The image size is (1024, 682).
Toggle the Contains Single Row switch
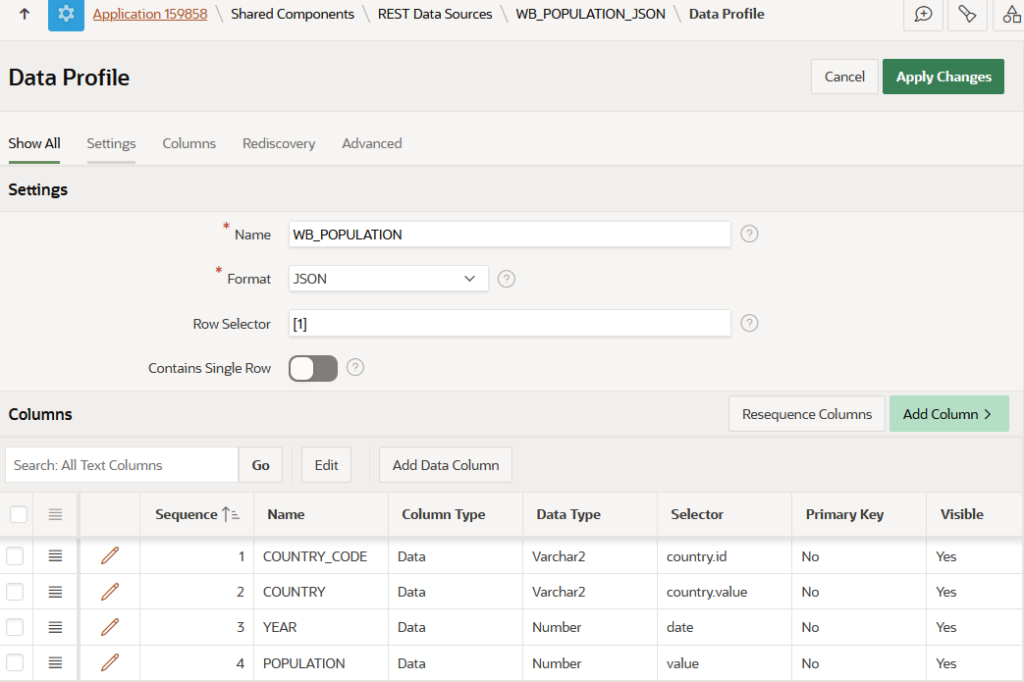click(x=313, y=368)
